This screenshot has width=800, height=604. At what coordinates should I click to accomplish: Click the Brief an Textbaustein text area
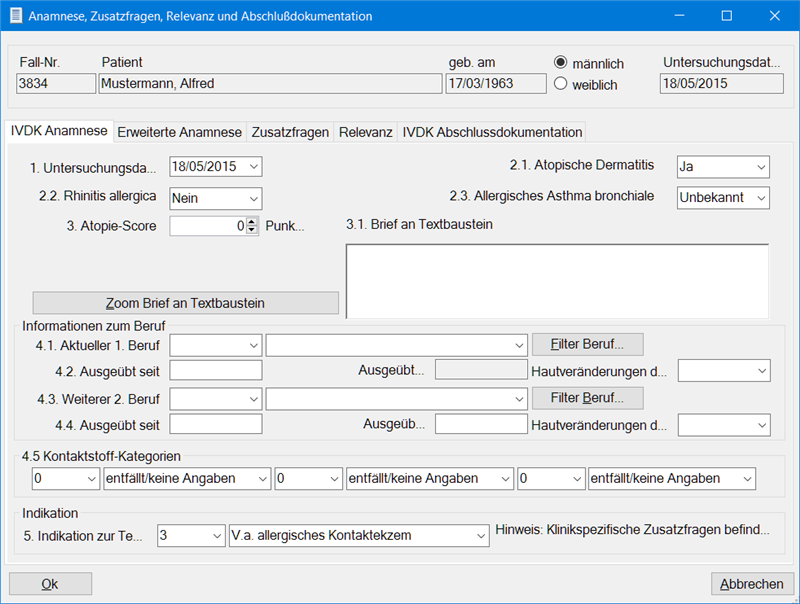pos(557,280)
